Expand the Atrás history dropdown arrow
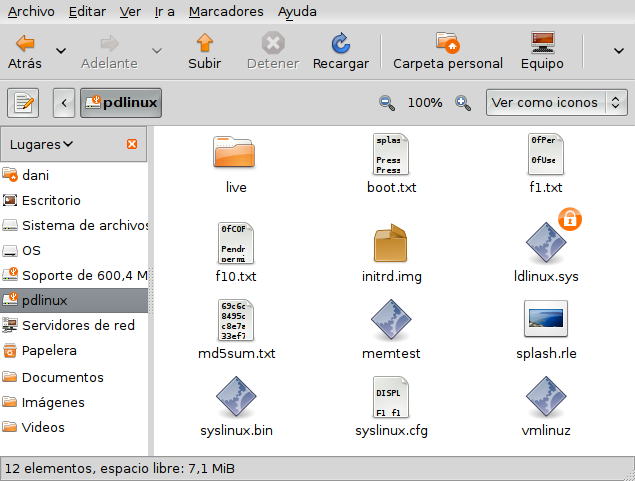Screen dimensions: 635x481 click(x=61, y=51)
